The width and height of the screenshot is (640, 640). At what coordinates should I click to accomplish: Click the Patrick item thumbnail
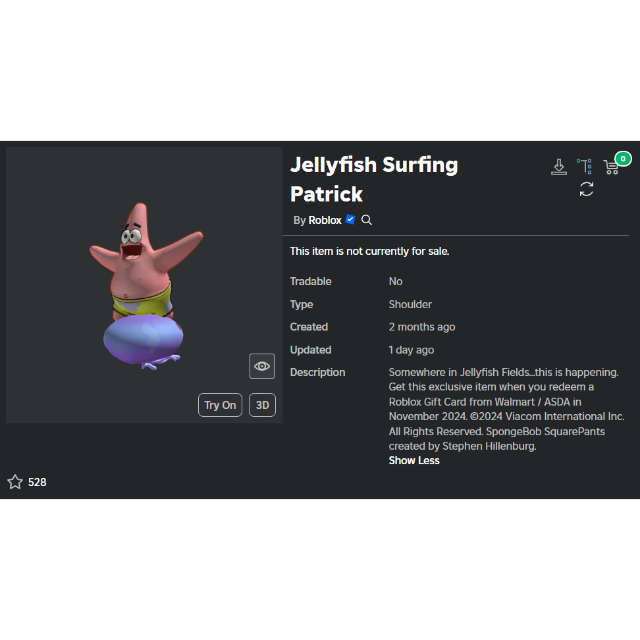click(x=144, y=285)
